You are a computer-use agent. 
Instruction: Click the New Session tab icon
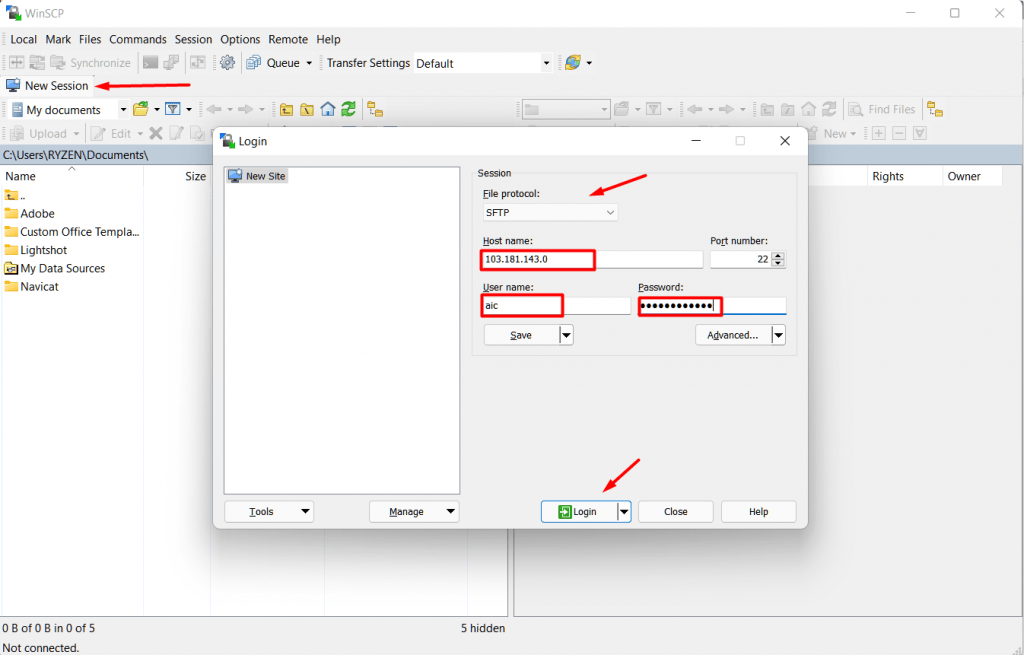pyautogui.click(x=16, y=85)
